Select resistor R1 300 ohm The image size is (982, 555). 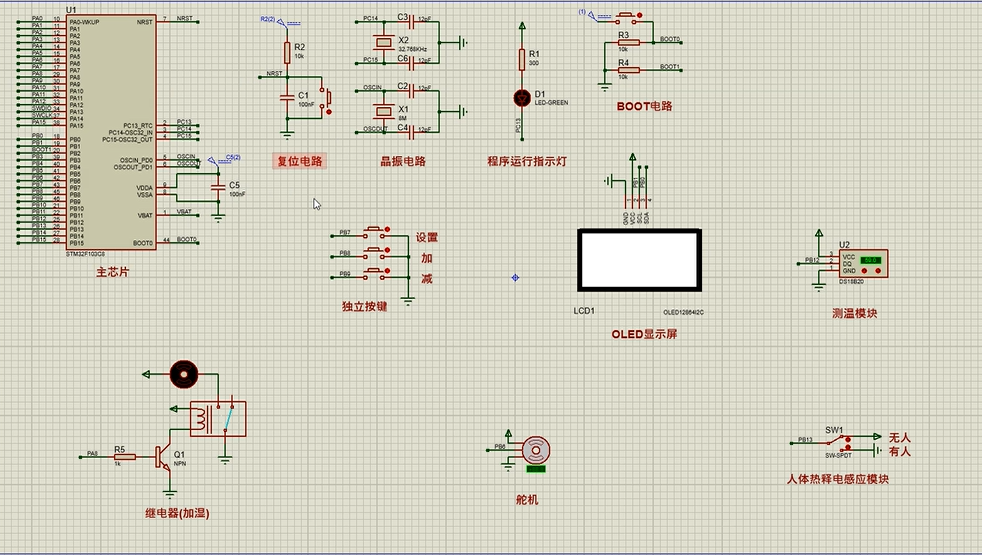[x=522, y=60]
